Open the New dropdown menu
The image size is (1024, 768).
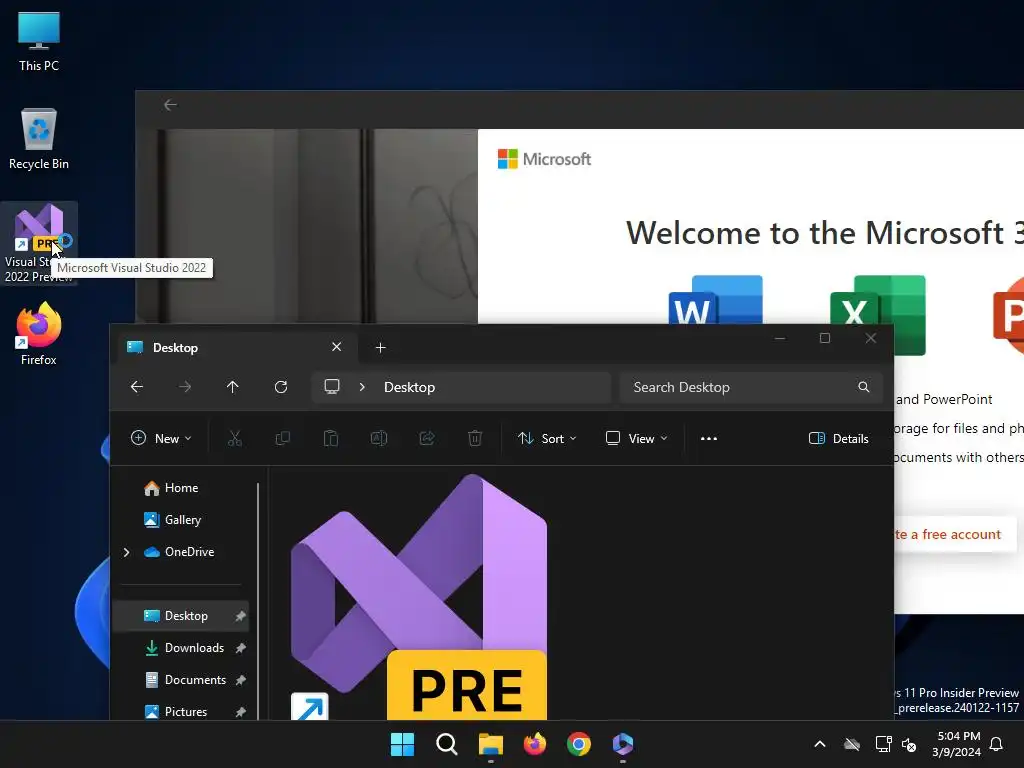[161, 438]
